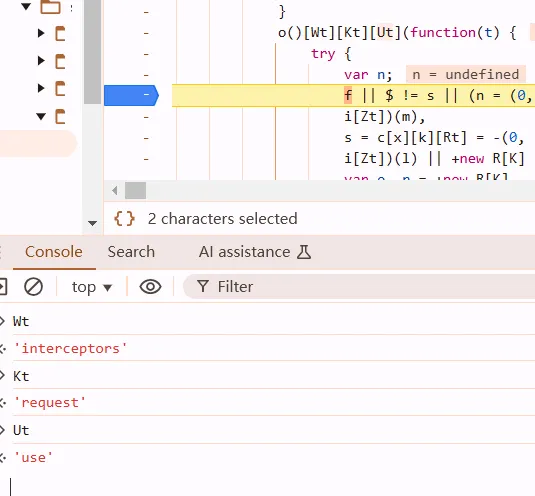The height and width of the screenshot is (496, 535).
Task: Click the top open folder icon in the tree
Action: point(50,6)
